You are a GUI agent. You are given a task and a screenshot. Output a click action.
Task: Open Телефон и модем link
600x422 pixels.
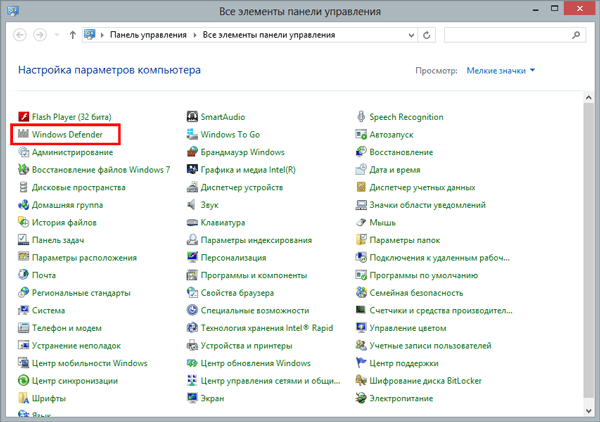pos(67,328)
